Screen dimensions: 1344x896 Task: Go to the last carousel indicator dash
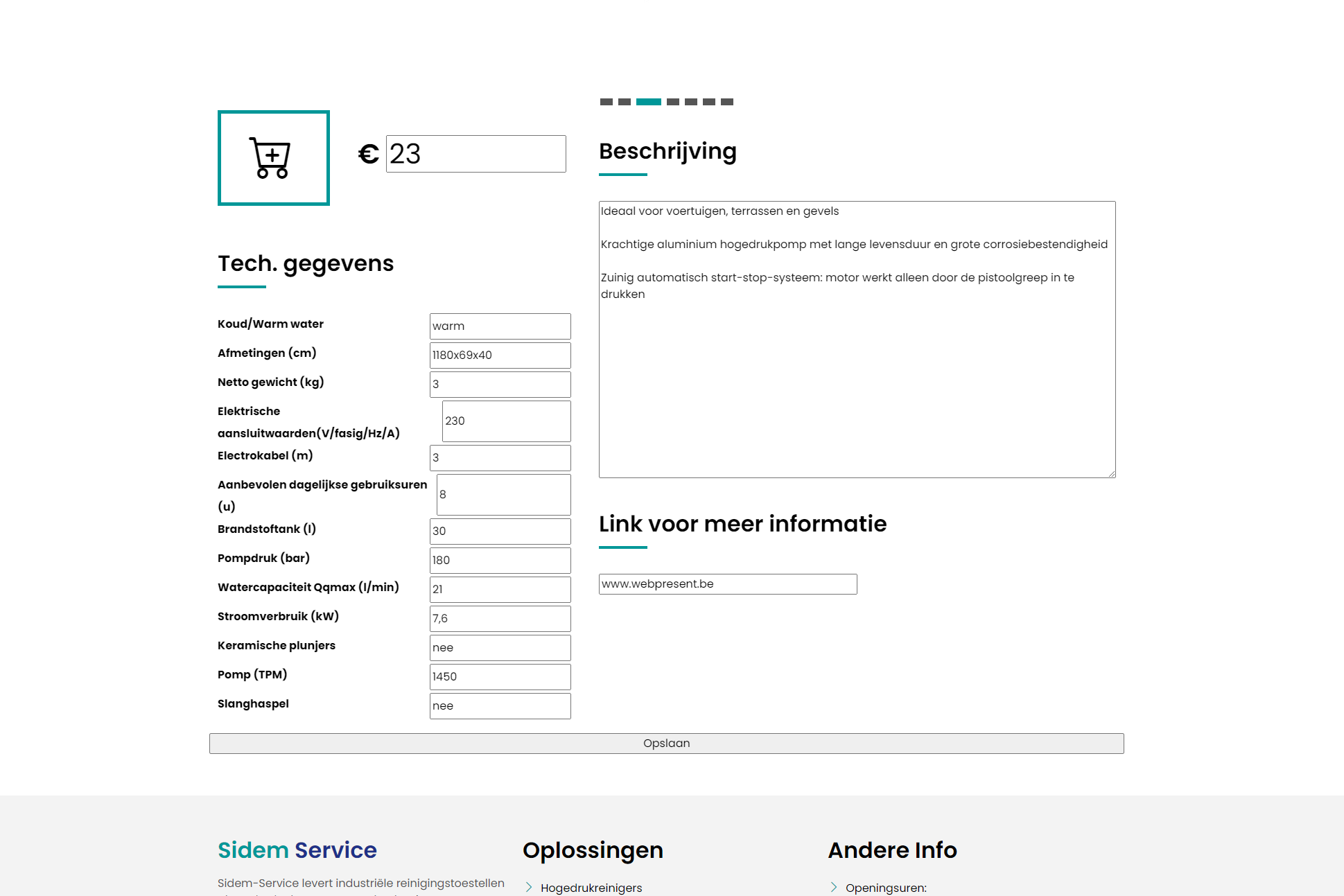click(726, 102)
